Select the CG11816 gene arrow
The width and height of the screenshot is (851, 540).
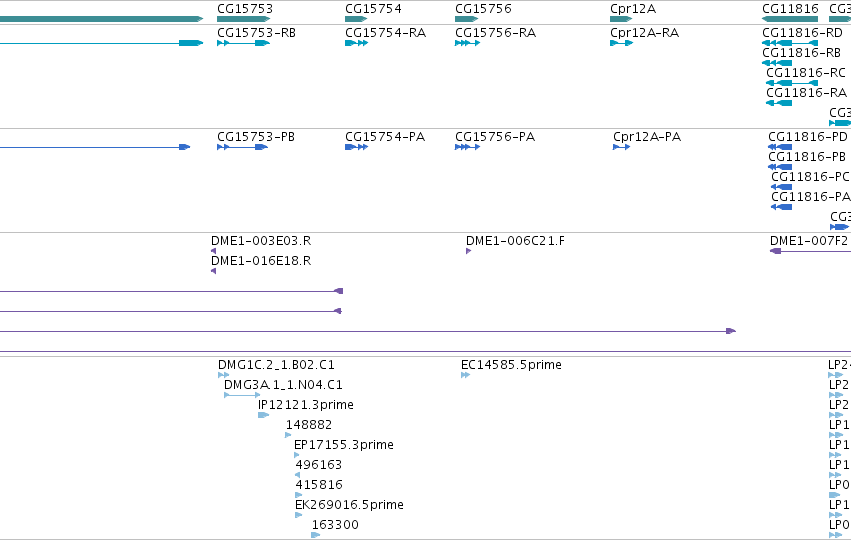[790, 19]
